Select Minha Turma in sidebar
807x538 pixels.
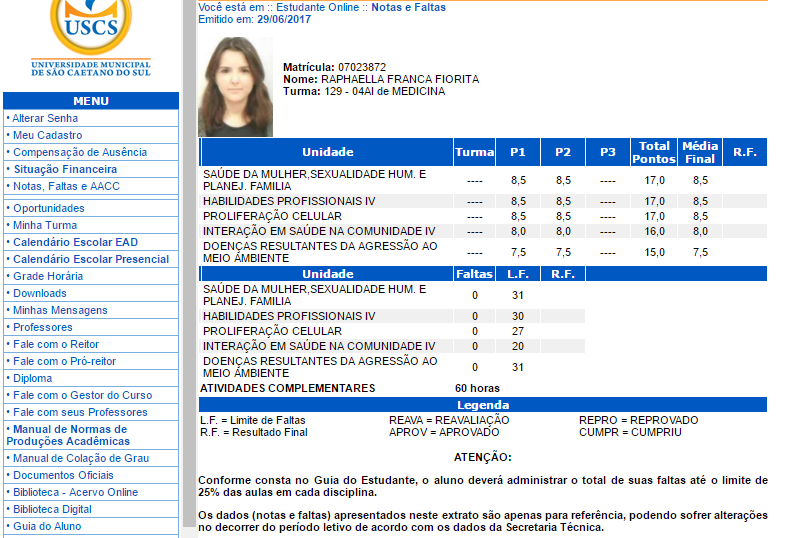(x=45, y=225)
